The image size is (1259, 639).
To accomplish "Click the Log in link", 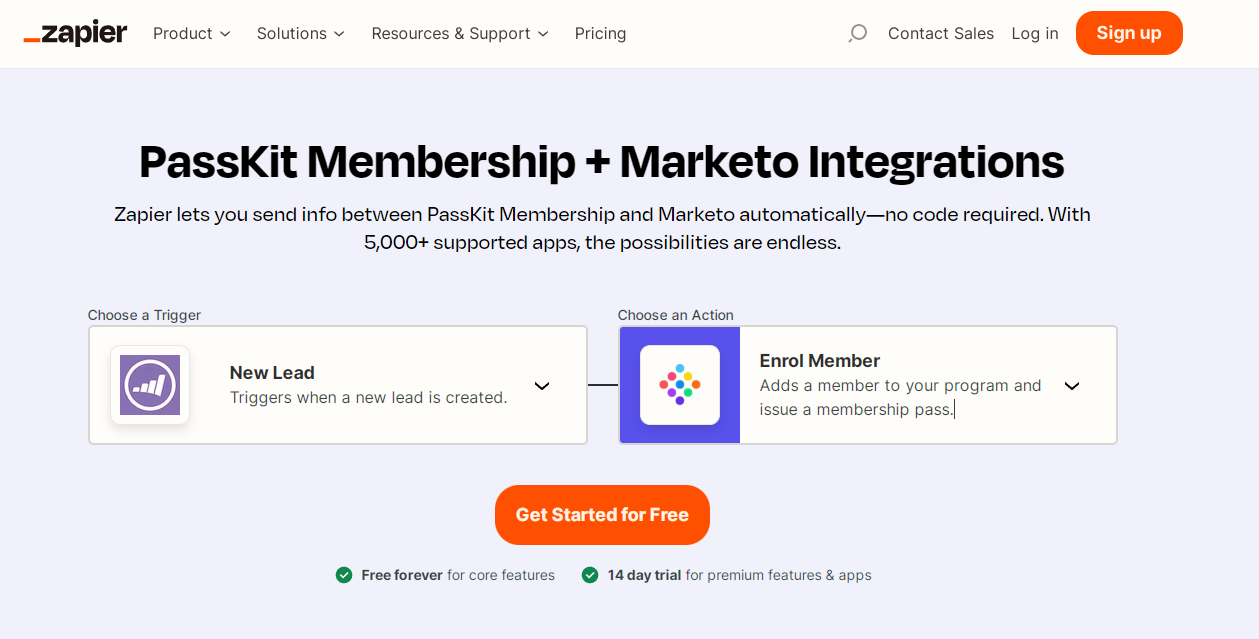I will (1034, 34).
